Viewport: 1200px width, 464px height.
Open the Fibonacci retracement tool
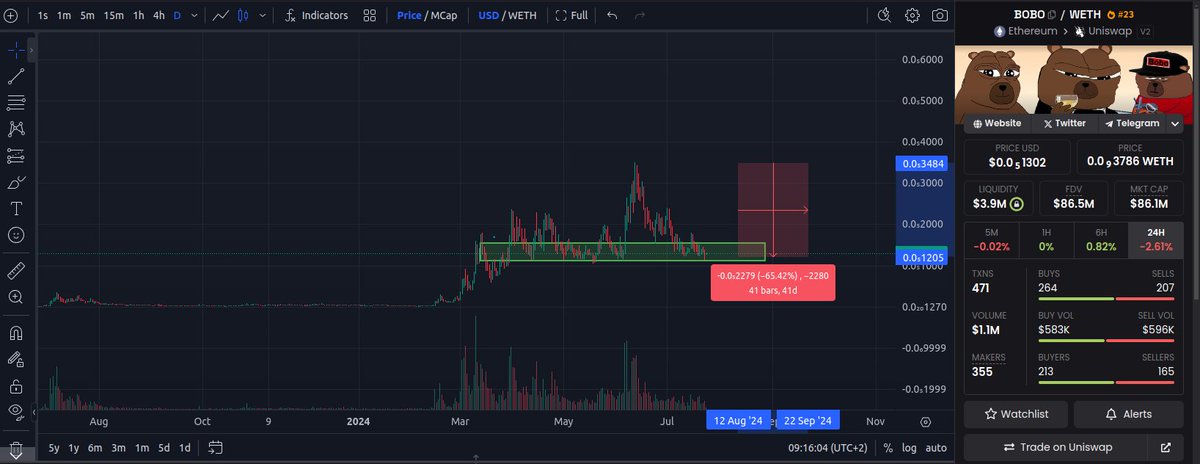point(16,102)
